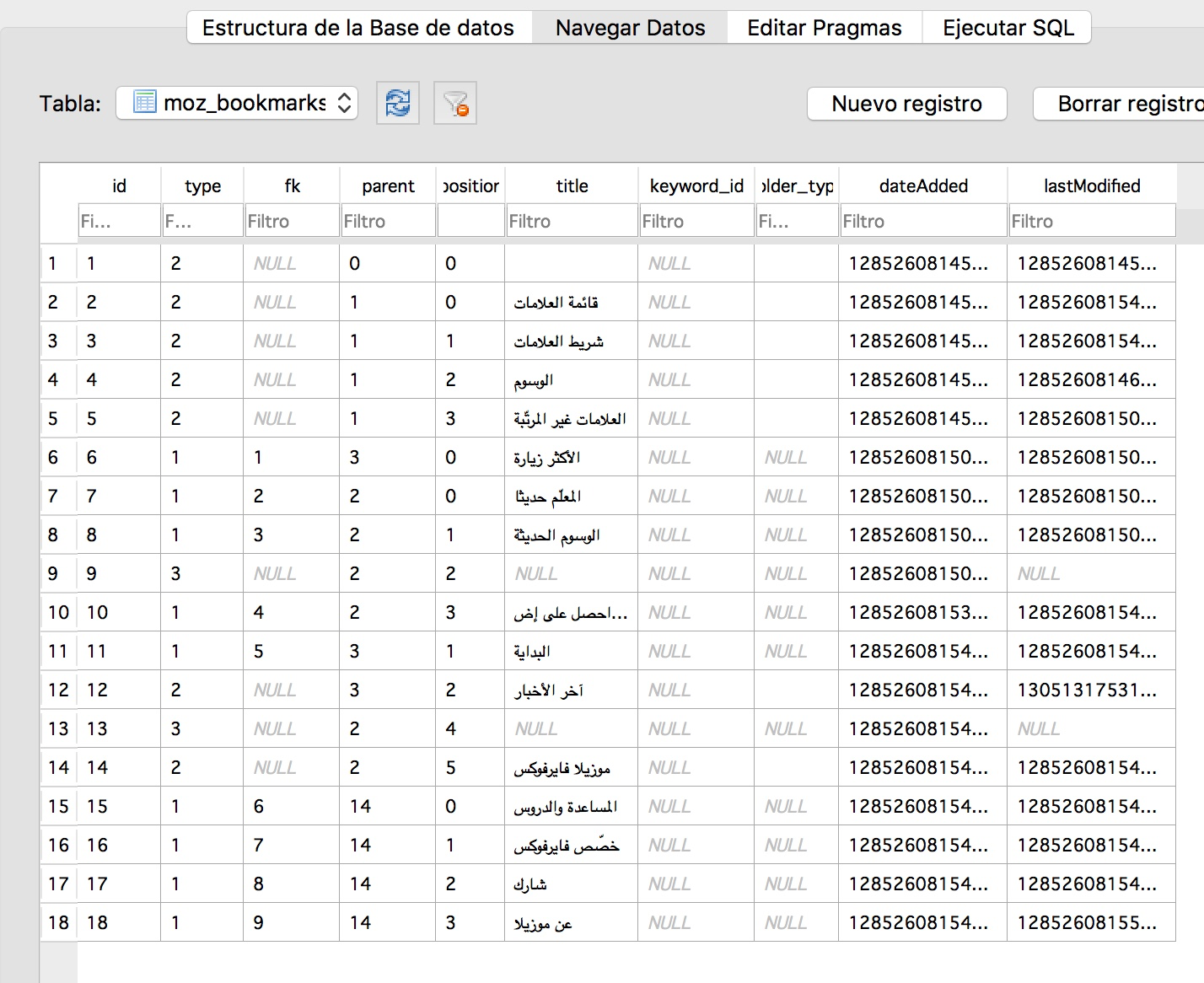
Task: Click the lastModified column header
Action: click(x=1091, y=185)
